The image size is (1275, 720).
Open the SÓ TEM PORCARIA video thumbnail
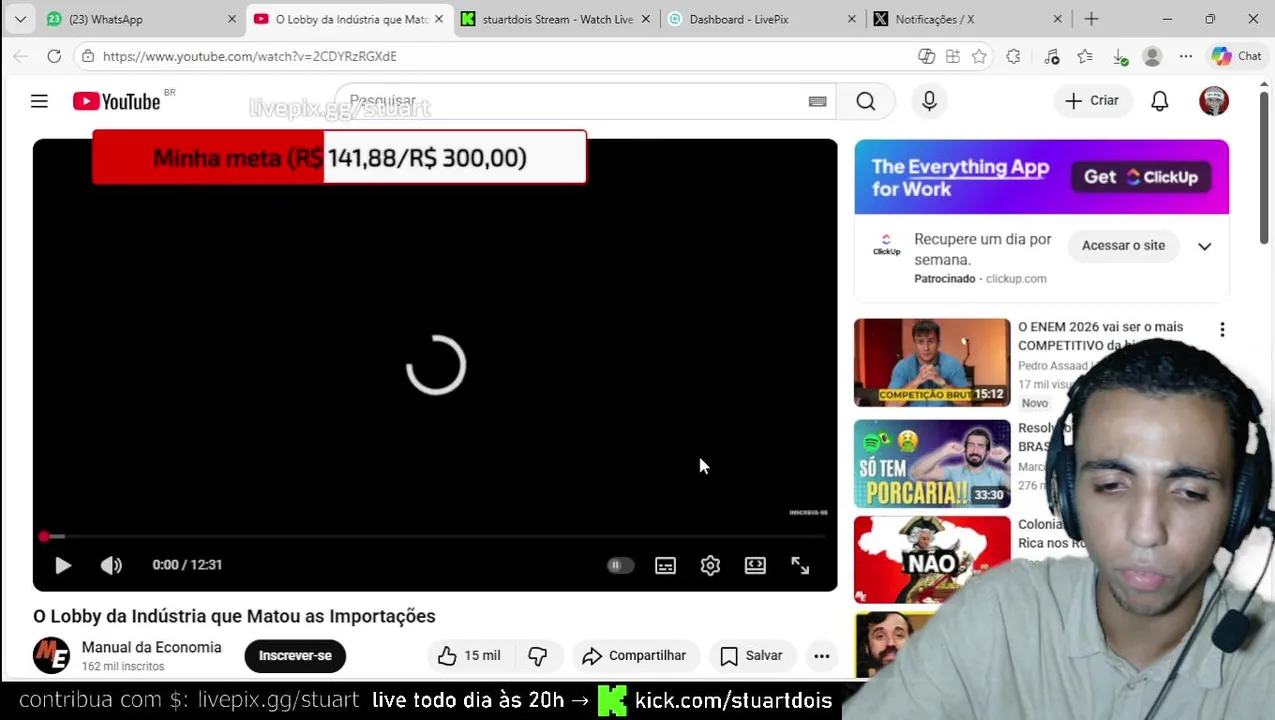(x=932, y=463)
